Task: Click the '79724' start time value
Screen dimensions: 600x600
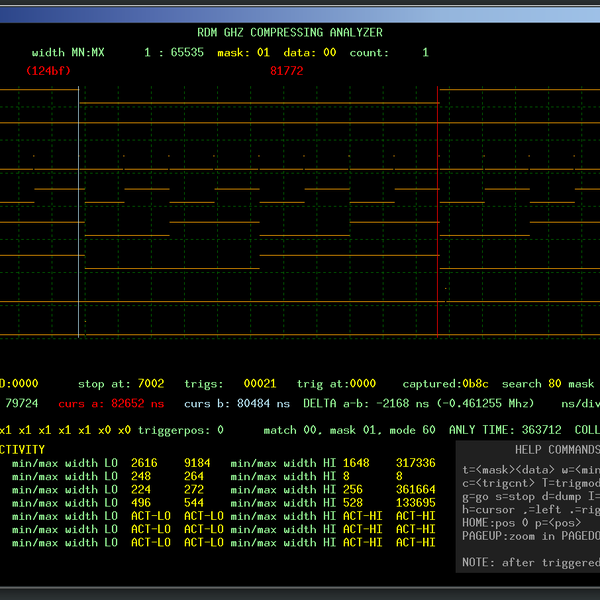Action: click(21, 403)
